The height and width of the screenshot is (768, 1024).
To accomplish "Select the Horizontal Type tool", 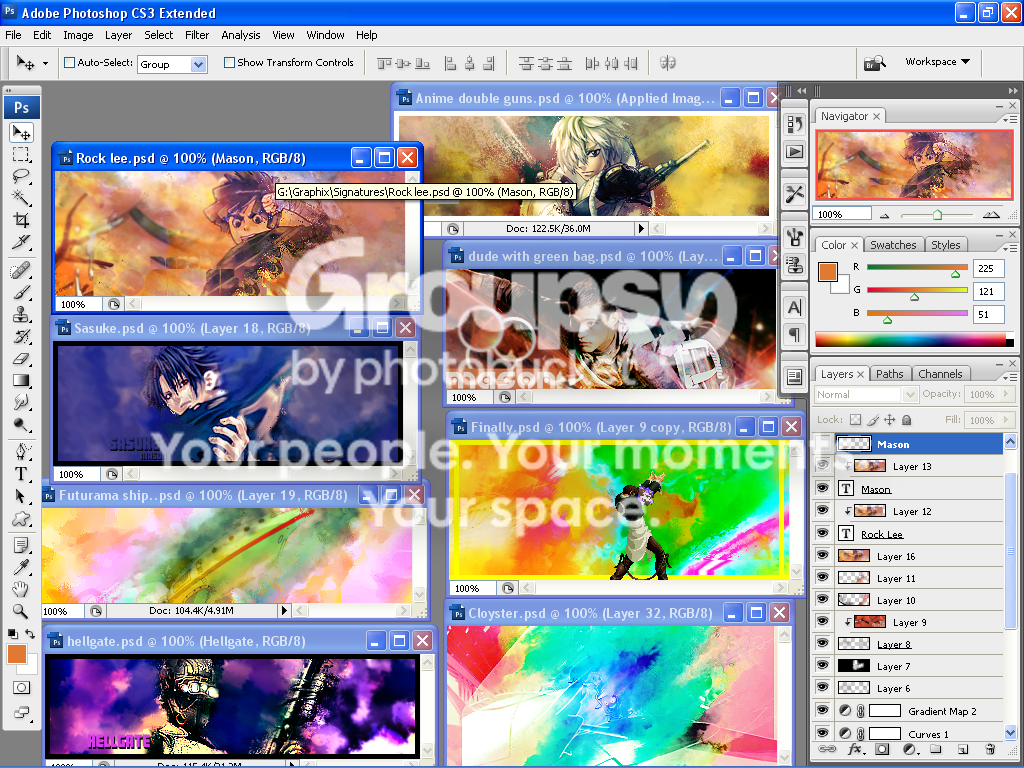I will (x=21, y=473).
